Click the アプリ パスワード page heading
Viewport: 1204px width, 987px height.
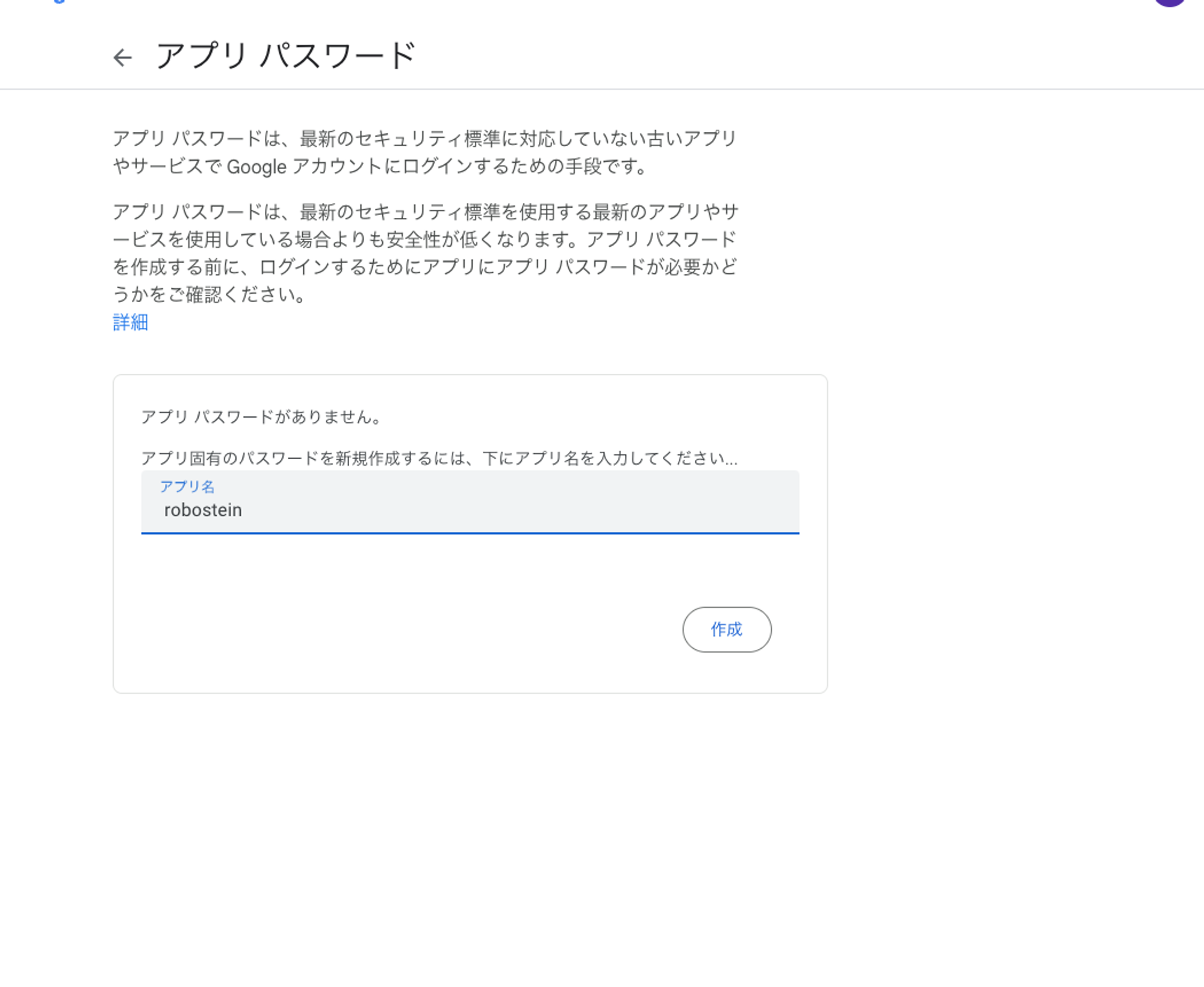point(285,56)
